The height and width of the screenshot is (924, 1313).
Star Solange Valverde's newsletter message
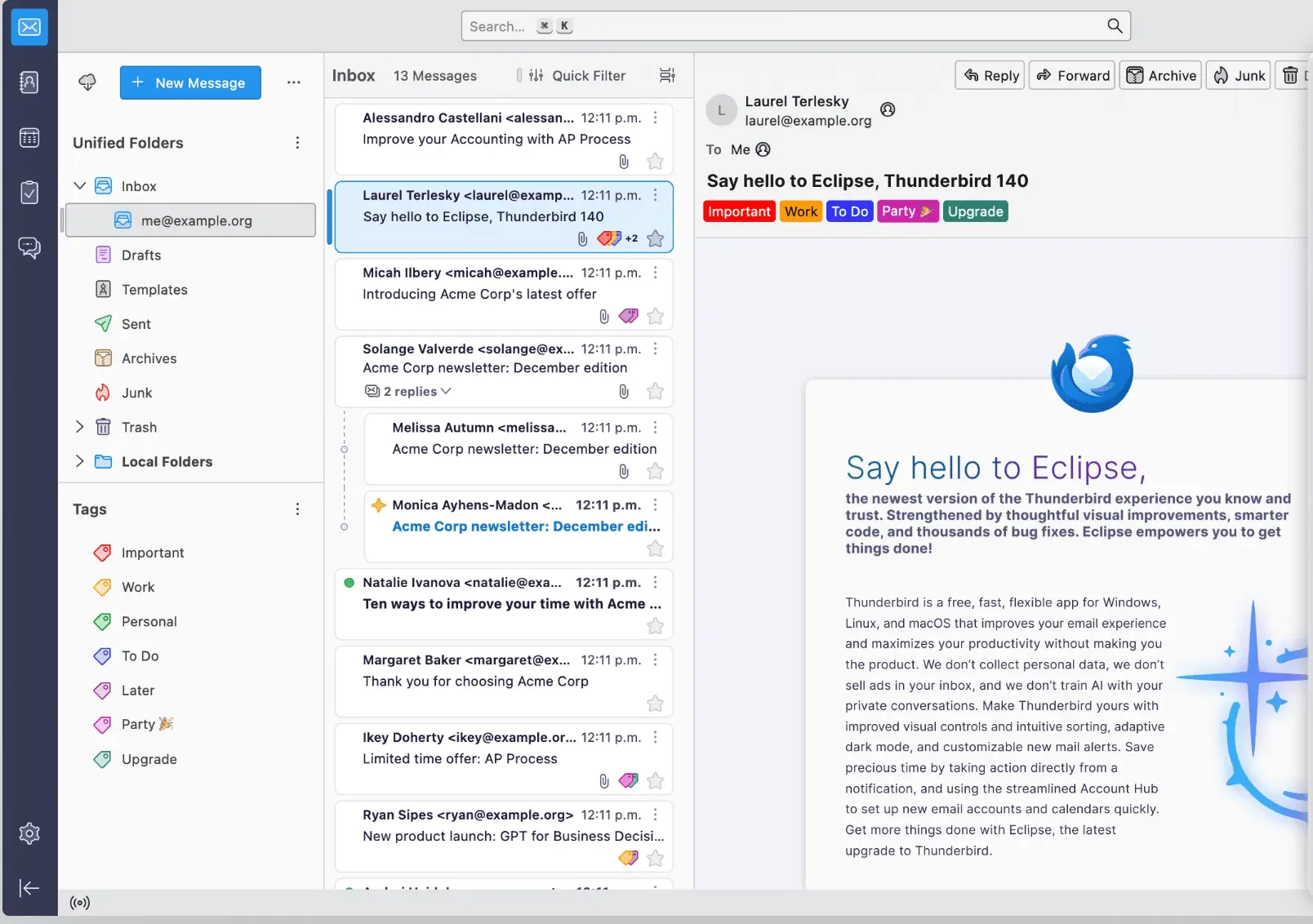click(655, 391)
